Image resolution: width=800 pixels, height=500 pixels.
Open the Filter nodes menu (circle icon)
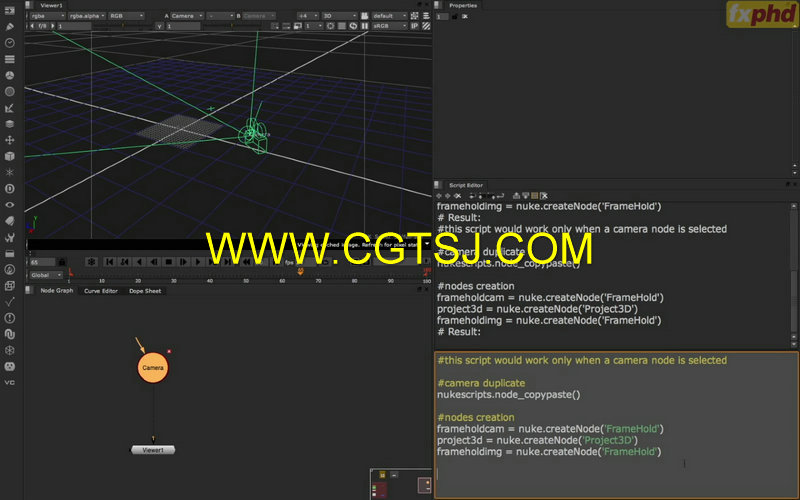9,92
